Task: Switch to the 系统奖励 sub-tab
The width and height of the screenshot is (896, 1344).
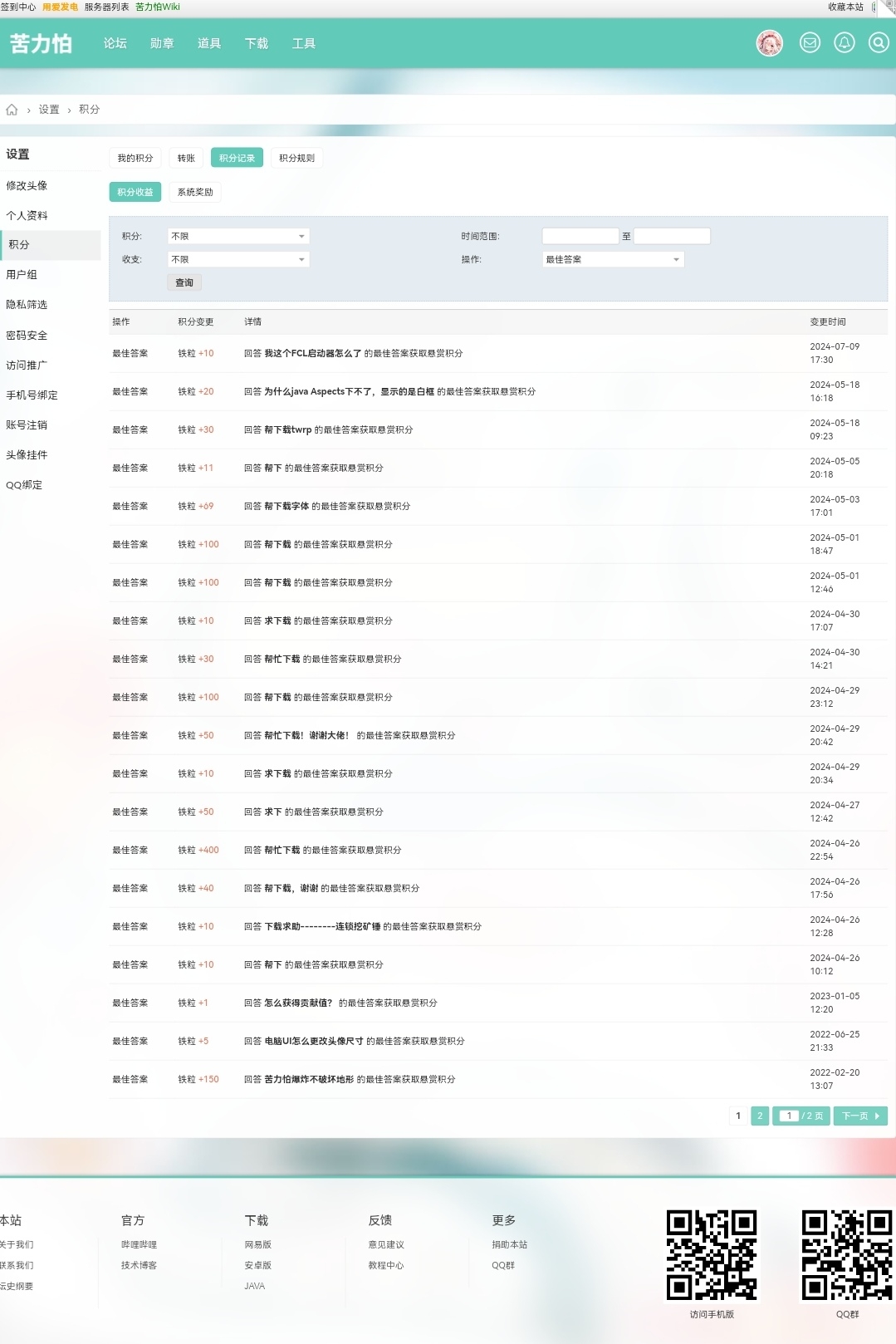Action: [195, 192]
